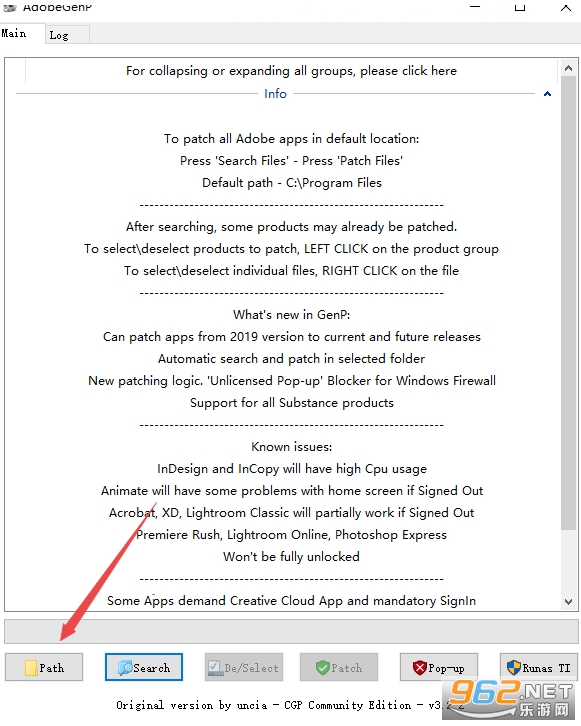The width and height of the screenshot is (581, 726).
Task: Click the De/Select button label
Action: (x=251, y=668)
